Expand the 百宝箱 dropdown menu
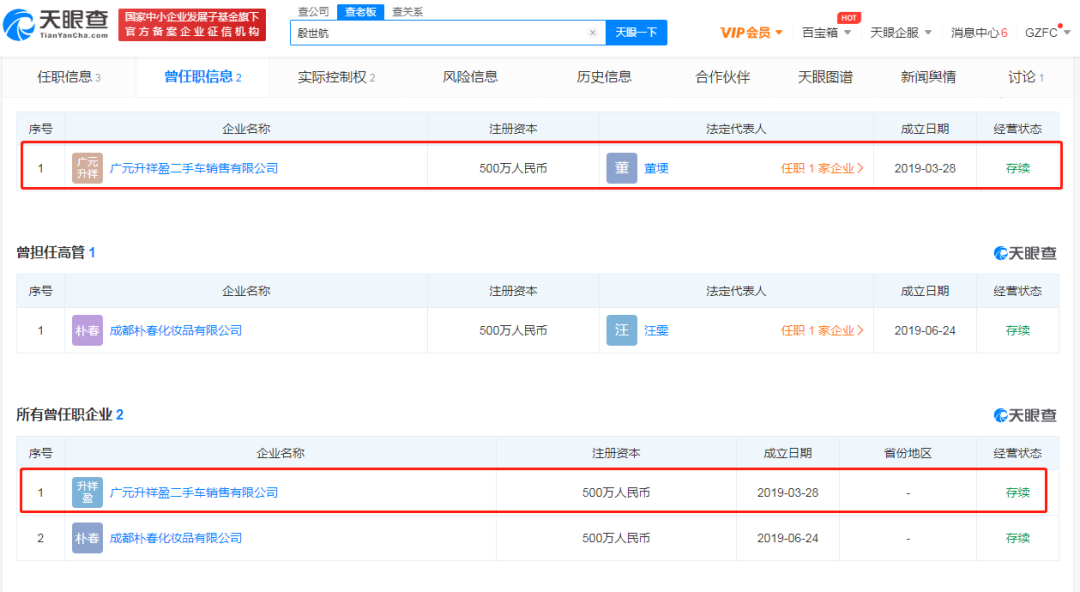This screenshot has width=1080, height=592. (827, 32)
